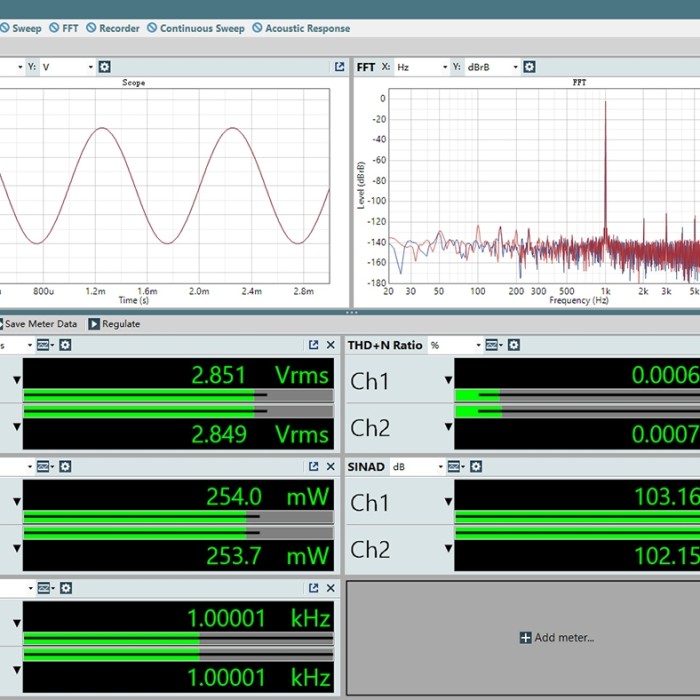
Task: Pop out the kHz frequency meter
Action: click(314, 589)
